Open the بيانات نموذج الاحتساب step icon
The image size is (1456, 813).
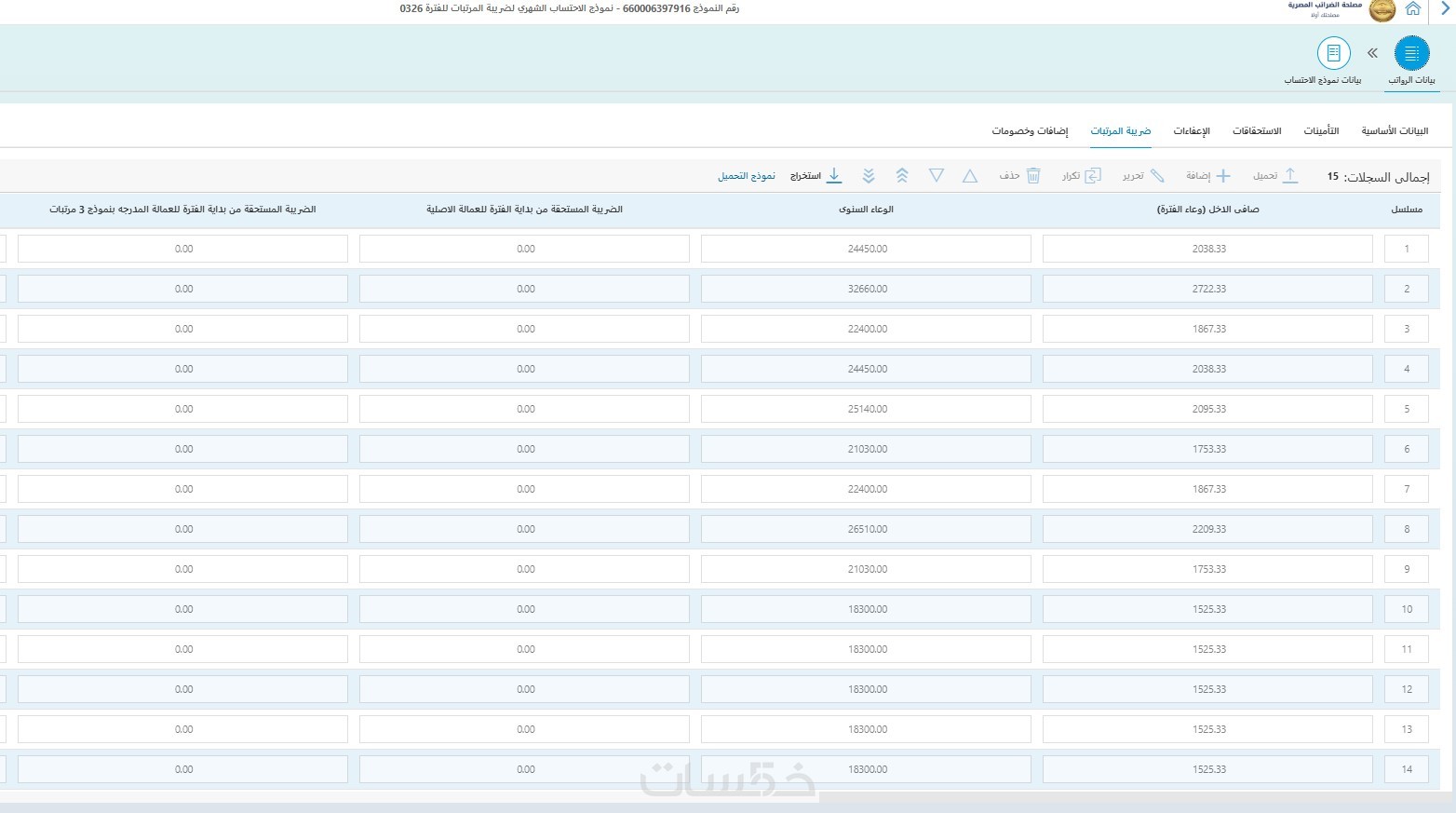(1333, 53)
